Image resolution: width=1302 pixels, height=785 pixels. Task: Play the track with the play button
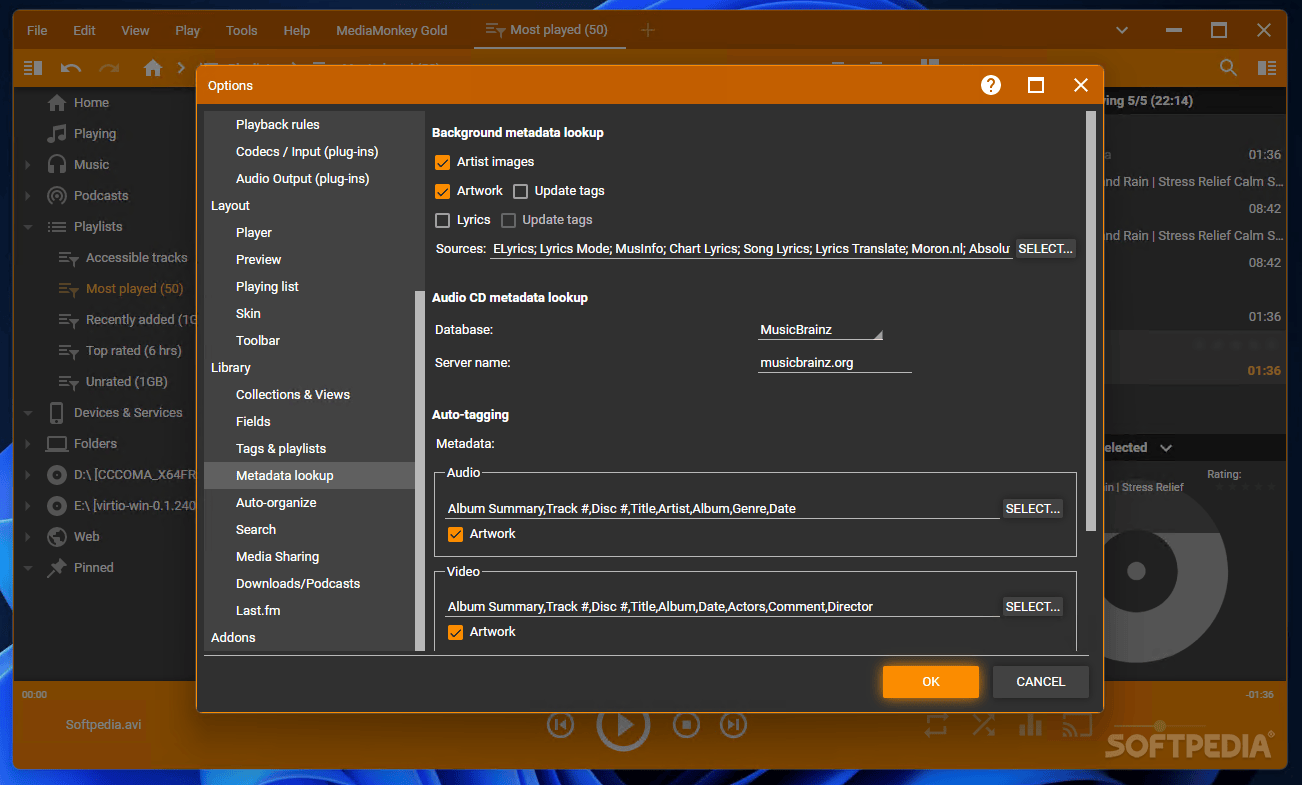[624, 724]
